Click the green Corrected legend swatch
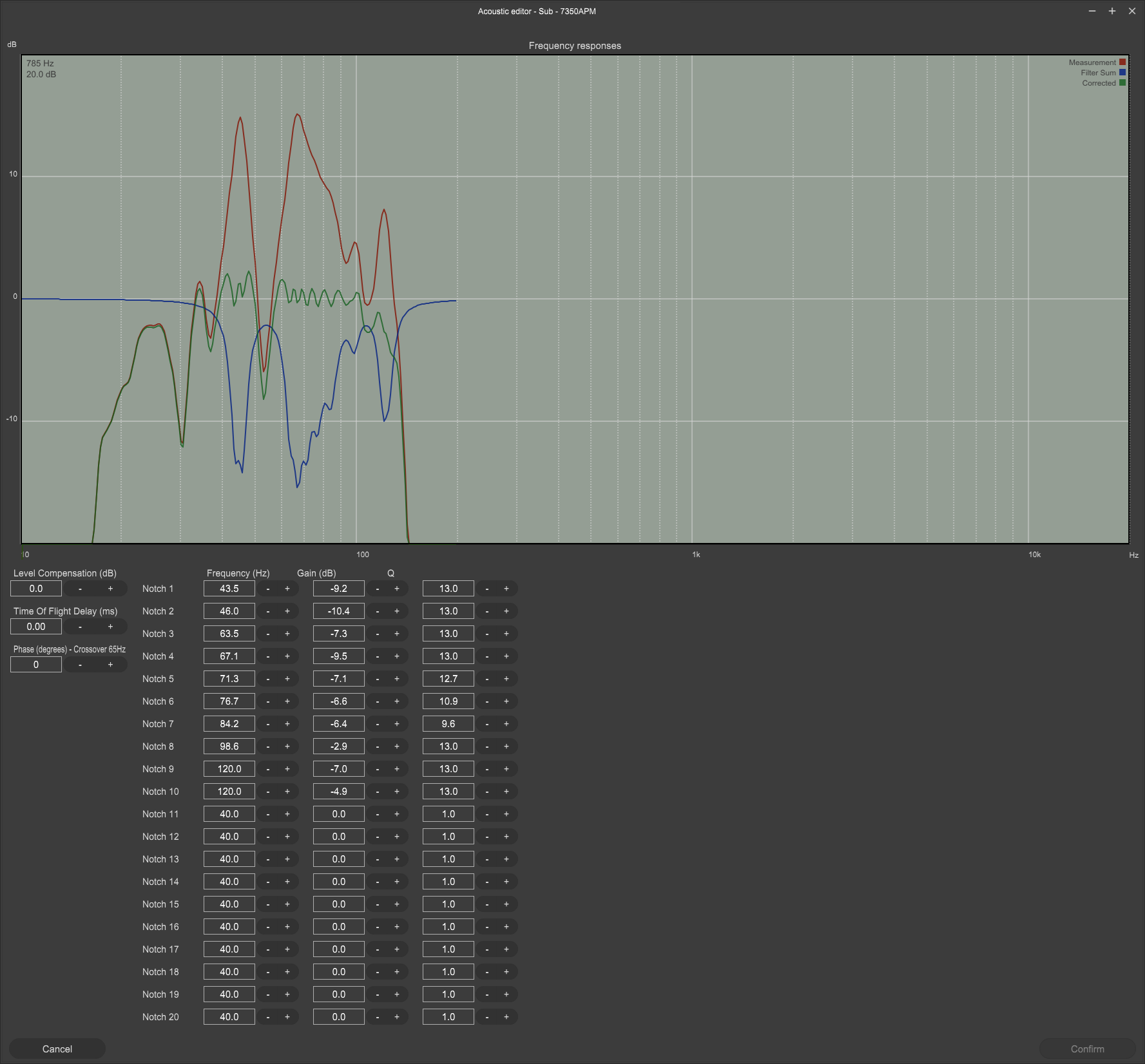The width and height of the screenshot is (1145, 1064). coord(1122,83)
